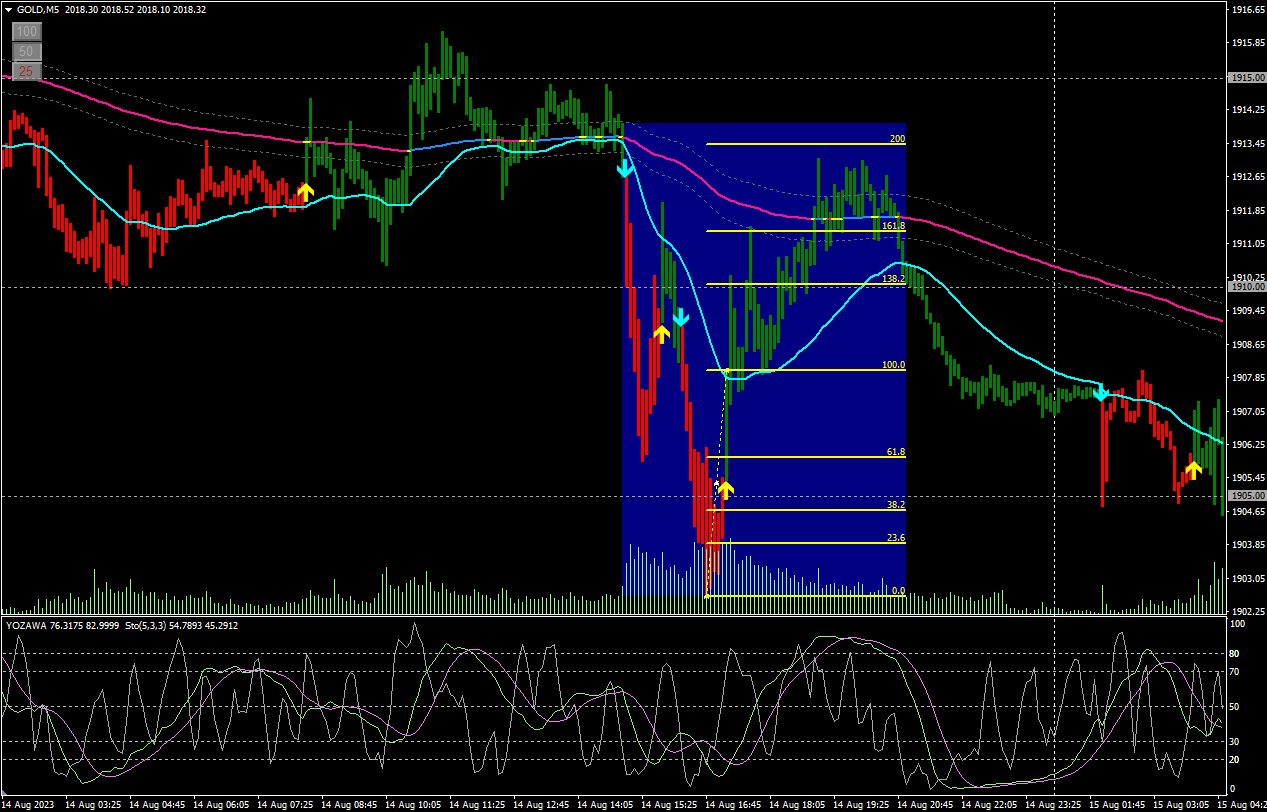Select the Fibonacci 38.2 level label
1267x812 pixels.
coord(896,505)
